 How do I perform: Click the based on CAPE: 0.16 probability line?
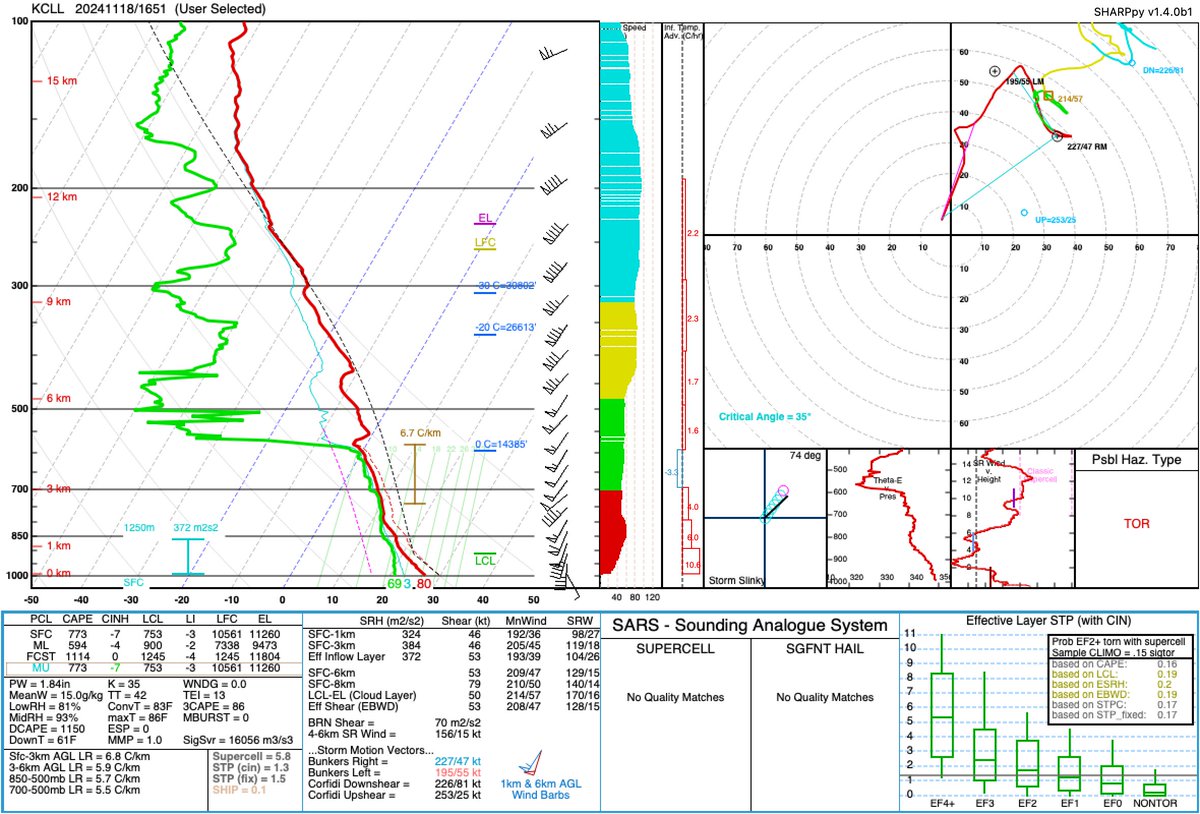coord(1116,662)
